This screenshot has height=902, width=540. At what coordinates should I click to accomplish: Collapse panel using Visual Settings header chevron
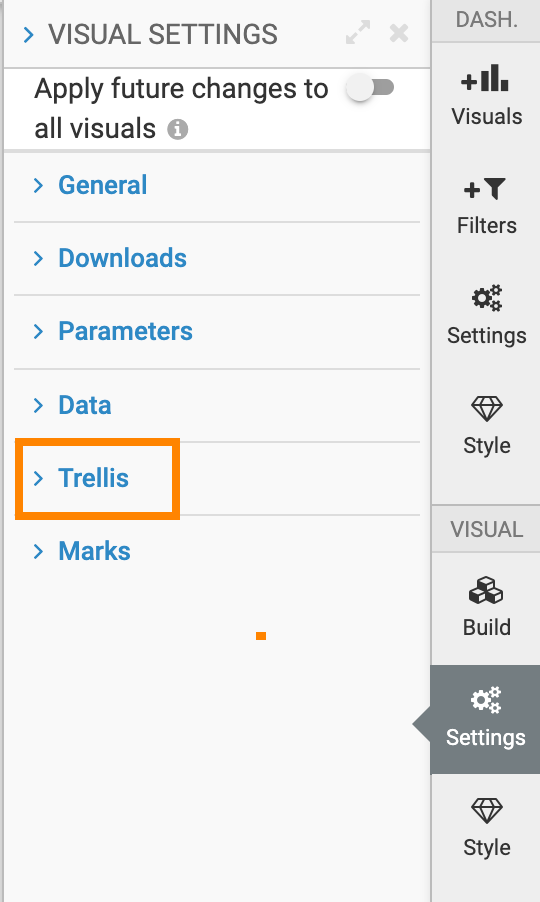(x=29, y=35)
